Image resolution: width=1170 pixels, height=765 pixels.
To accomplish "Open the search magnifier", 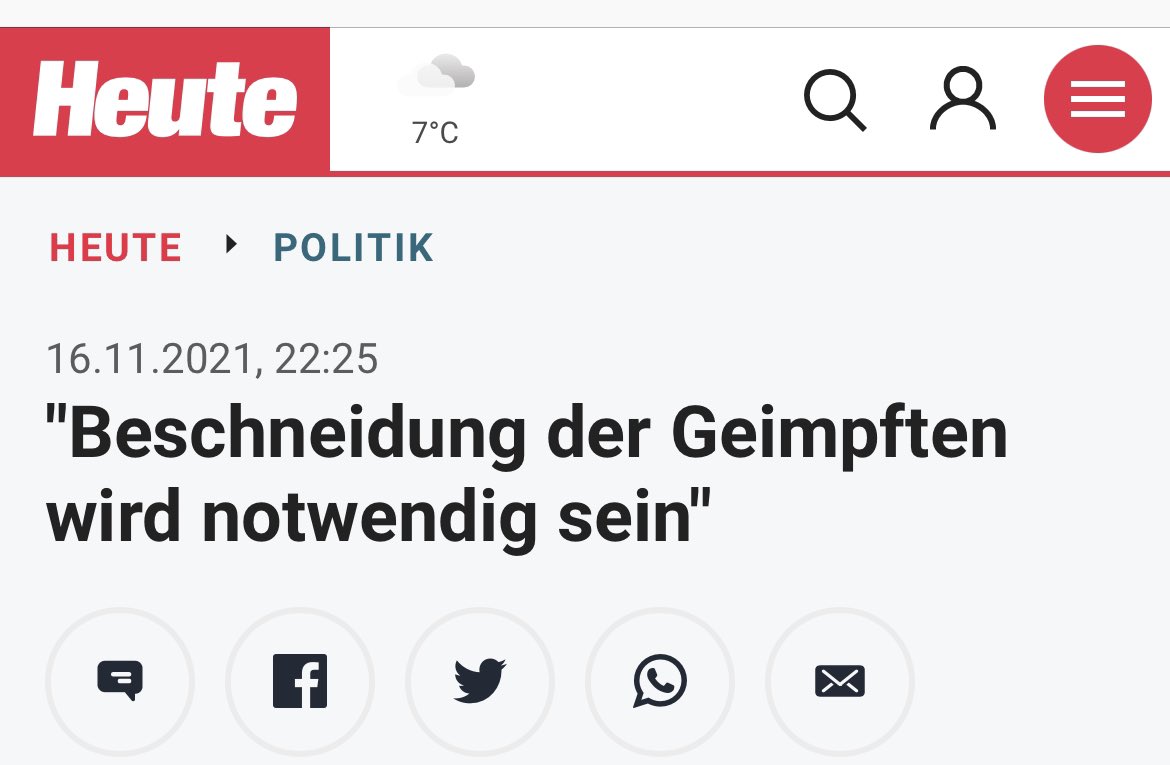I will click(834, 101).
